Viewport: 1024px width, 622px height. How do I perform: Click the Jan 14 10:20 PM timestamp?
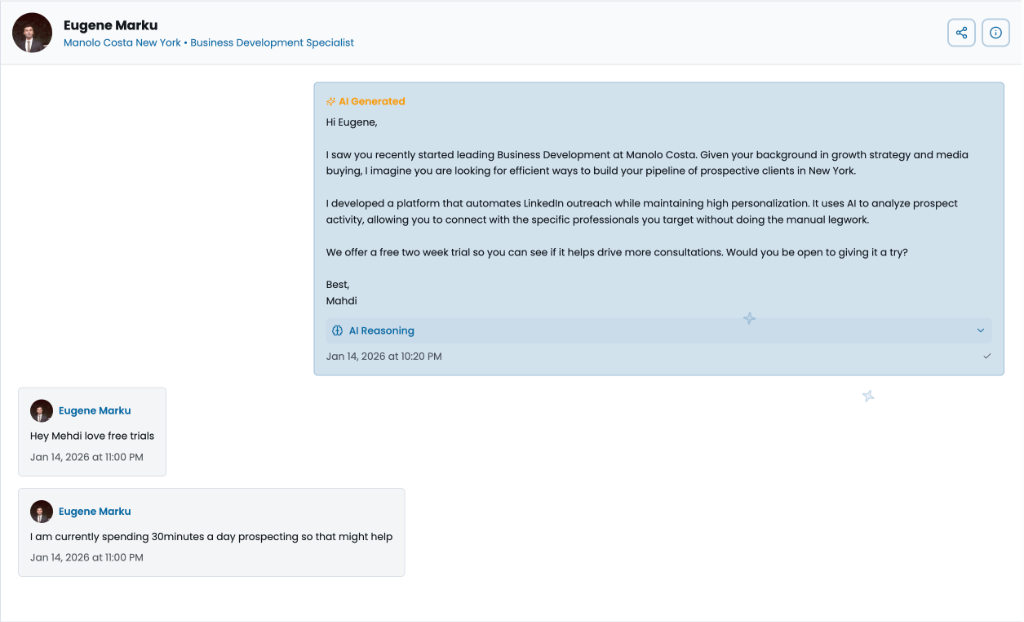click(386, 356)
